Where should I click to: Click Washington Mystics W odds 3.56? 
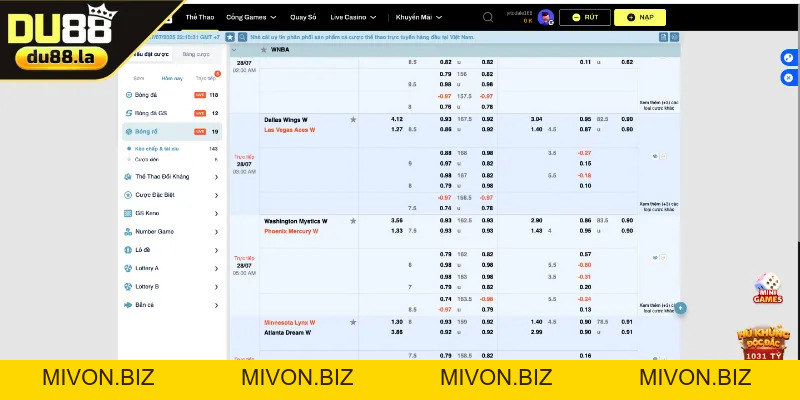(396, 221)
